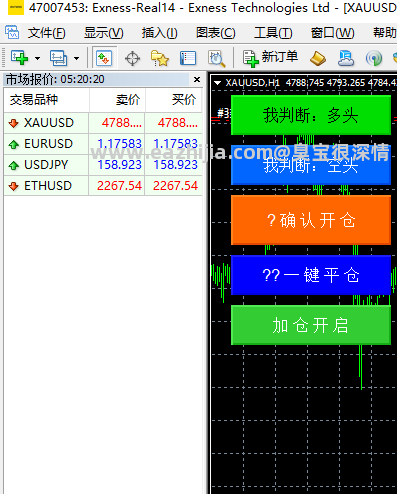Click the Profiles toolbar icon

(x=58, y=58)
